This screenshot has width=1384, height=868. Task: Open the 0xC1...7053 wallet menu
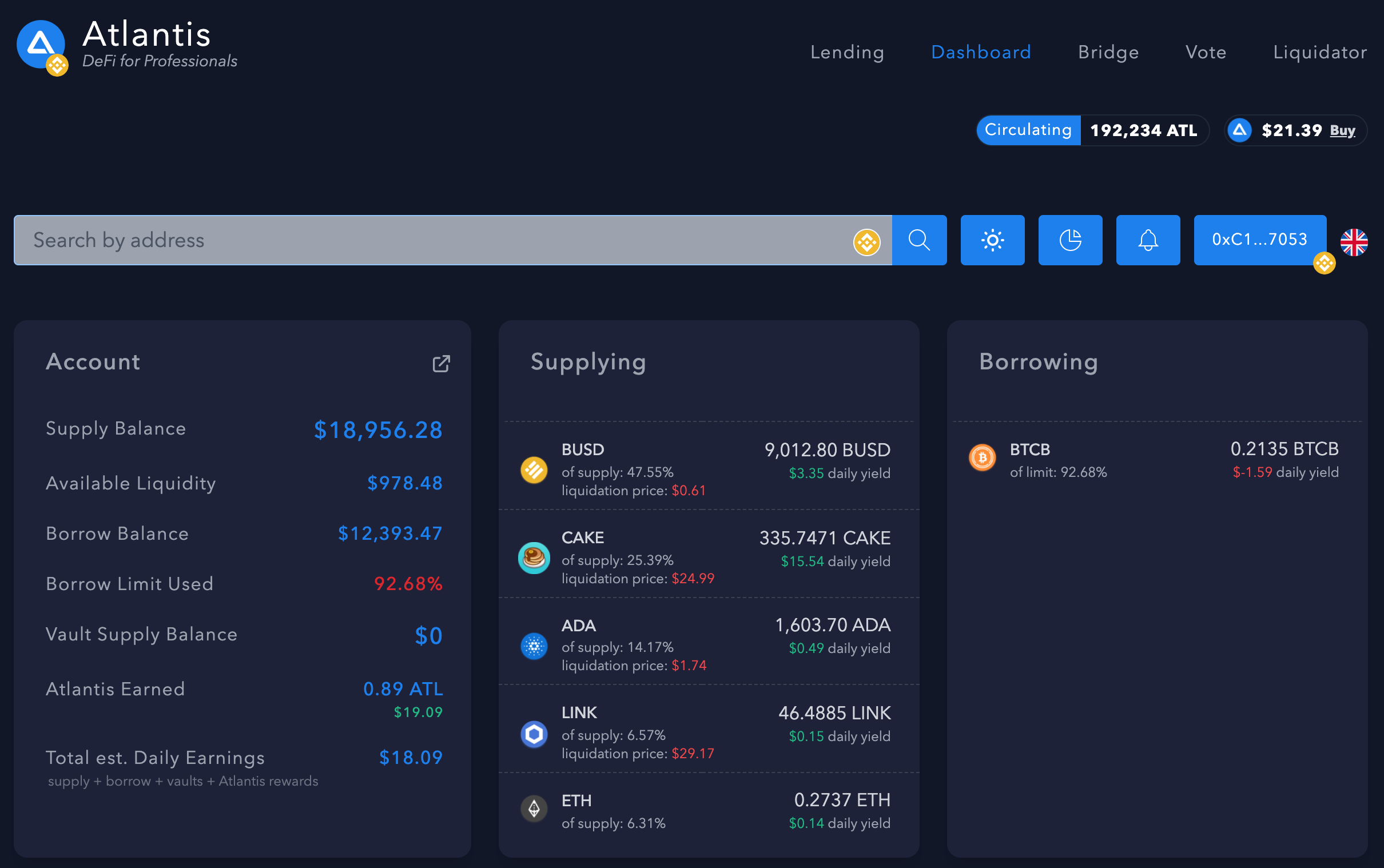pos(1259,240)
